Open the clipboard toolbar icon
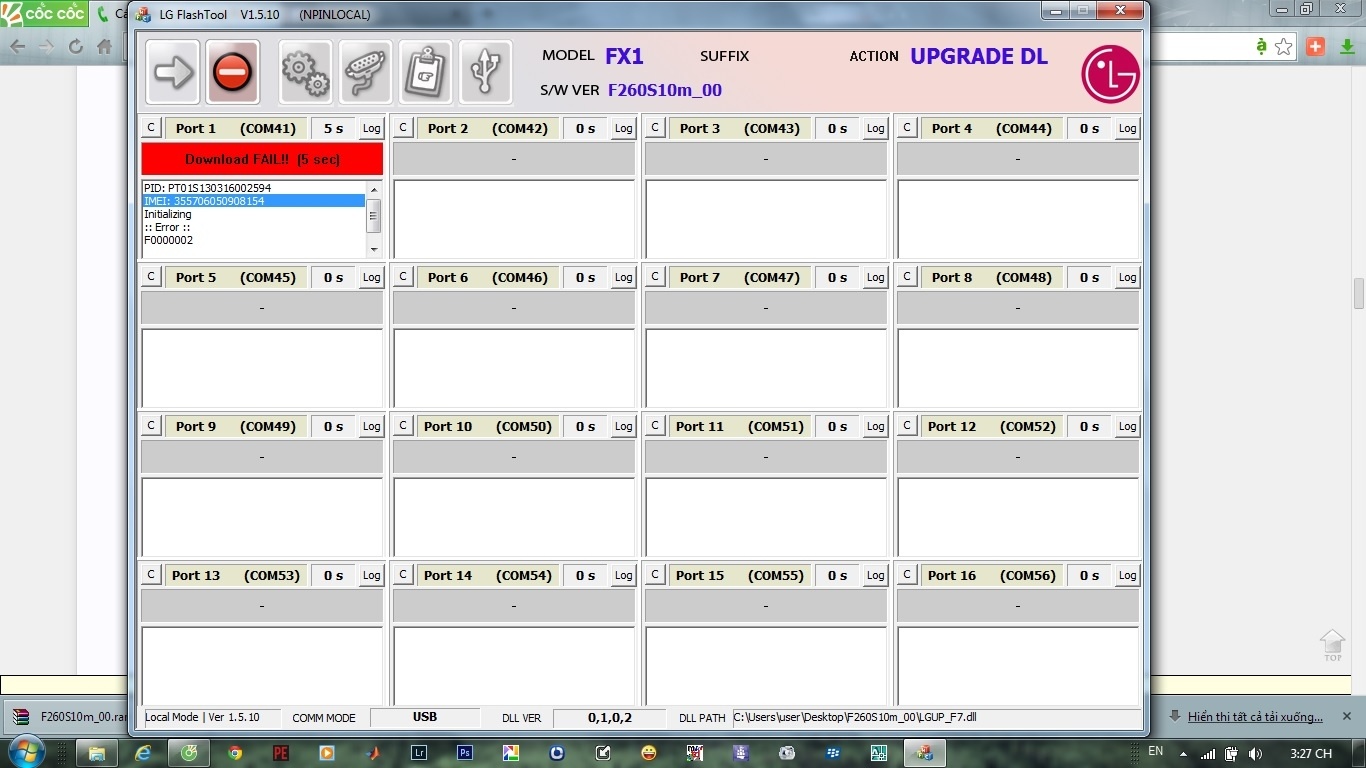This screenshot has width=1366, height=768. point(426,72)
